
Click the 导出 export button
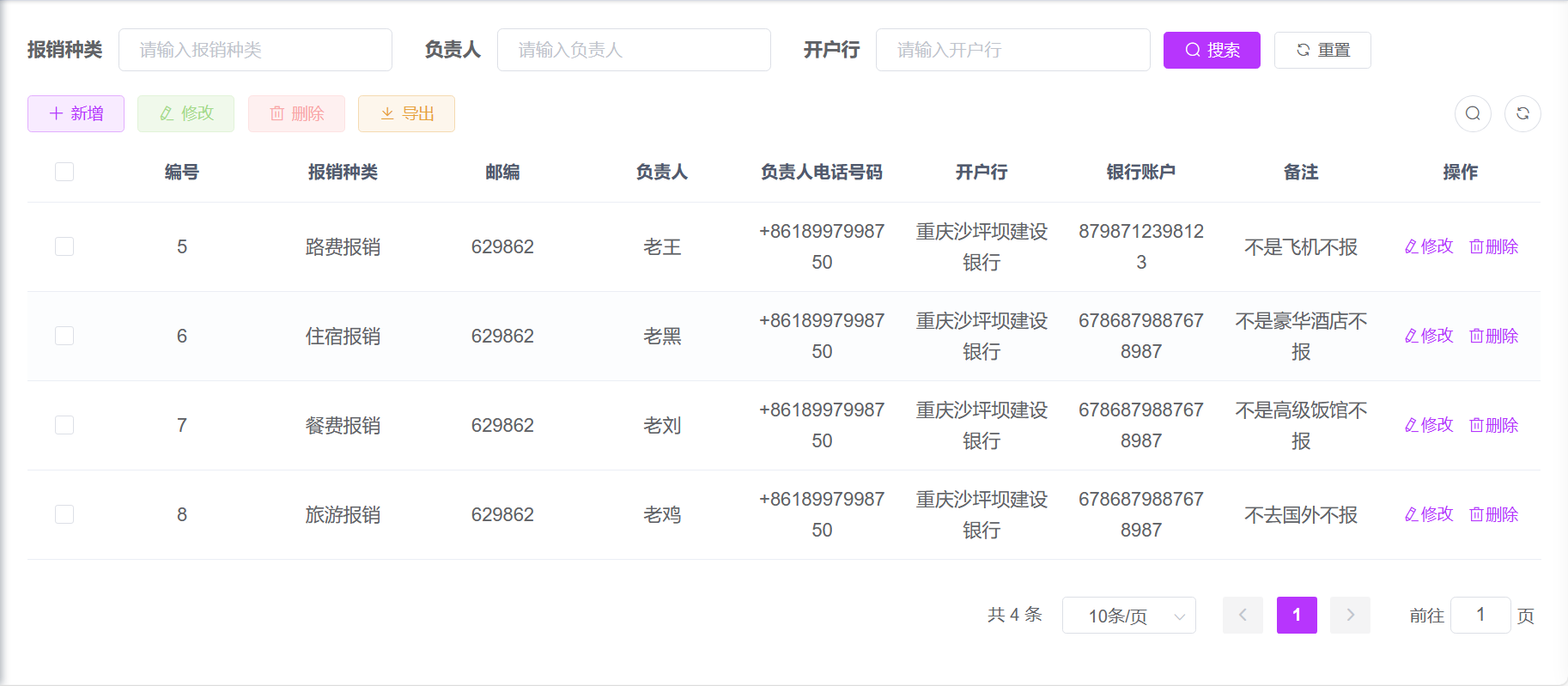406,113
